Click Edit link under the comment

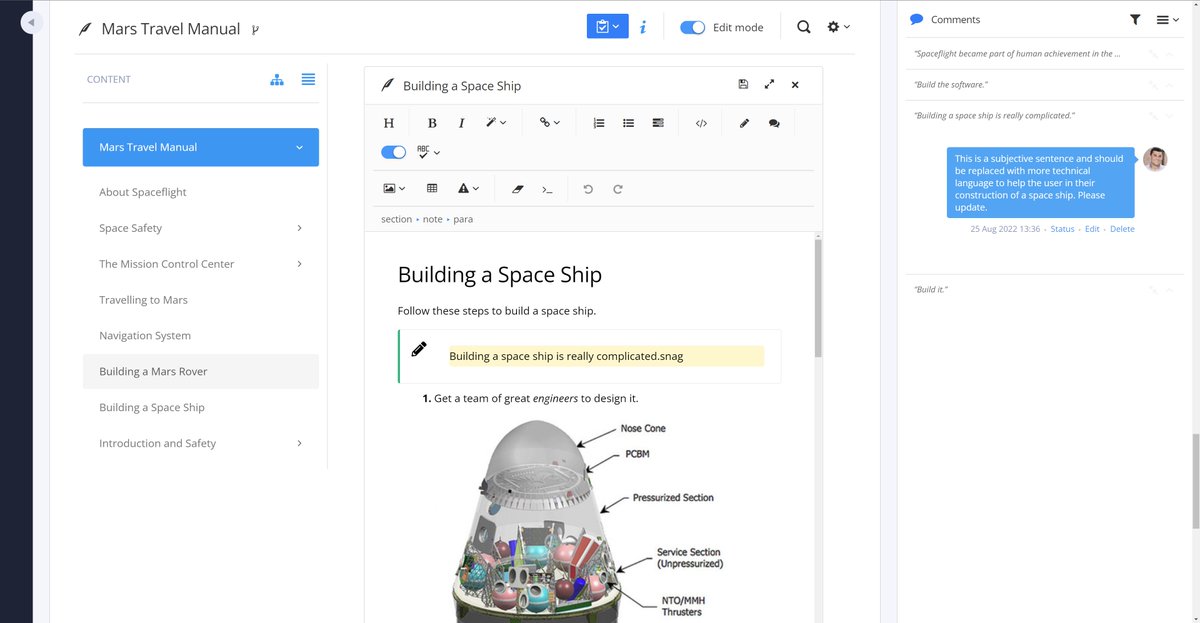point(1092,229)
